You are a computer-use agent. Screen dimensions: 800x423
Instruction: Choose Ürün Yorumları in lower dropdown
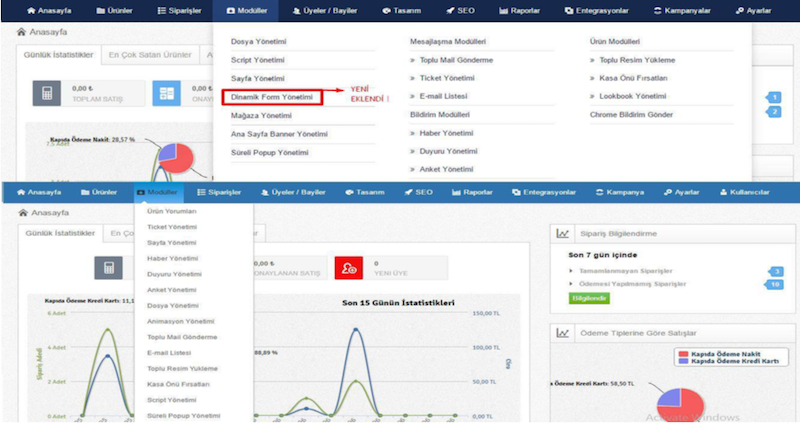pyautogui.click(x=171, y=211)
